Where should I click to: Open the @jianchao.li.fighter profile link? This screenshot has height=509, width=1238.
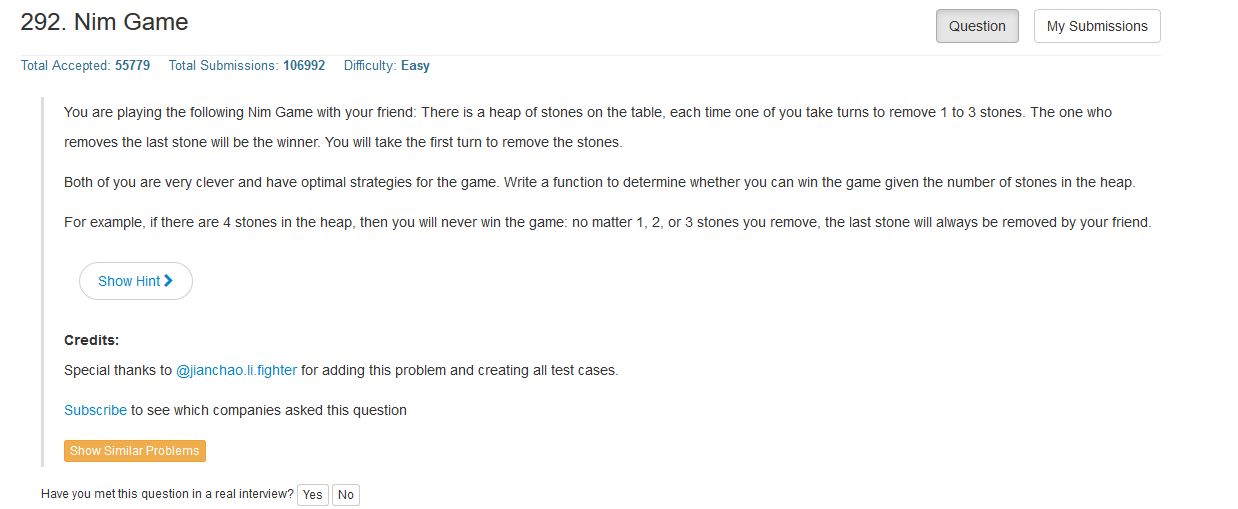coord(236,370)
